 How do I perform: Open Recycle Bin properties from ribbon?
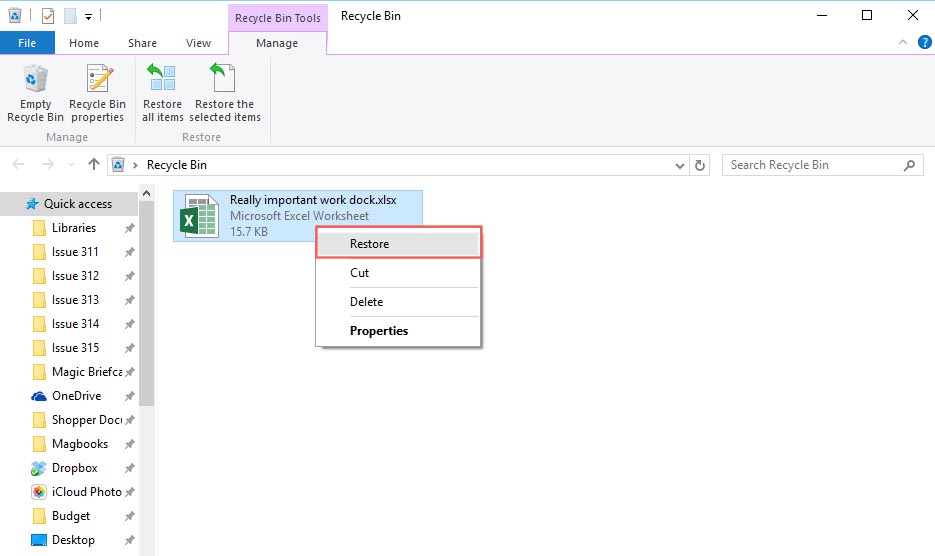click(97, 82)
